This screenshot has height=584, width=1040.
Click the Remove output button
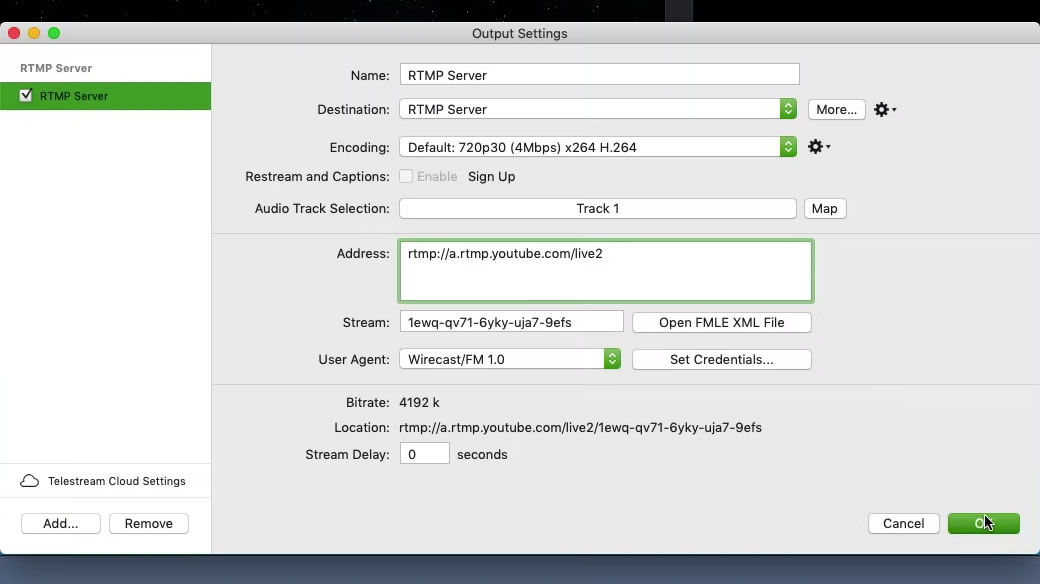tap(149, 524)
